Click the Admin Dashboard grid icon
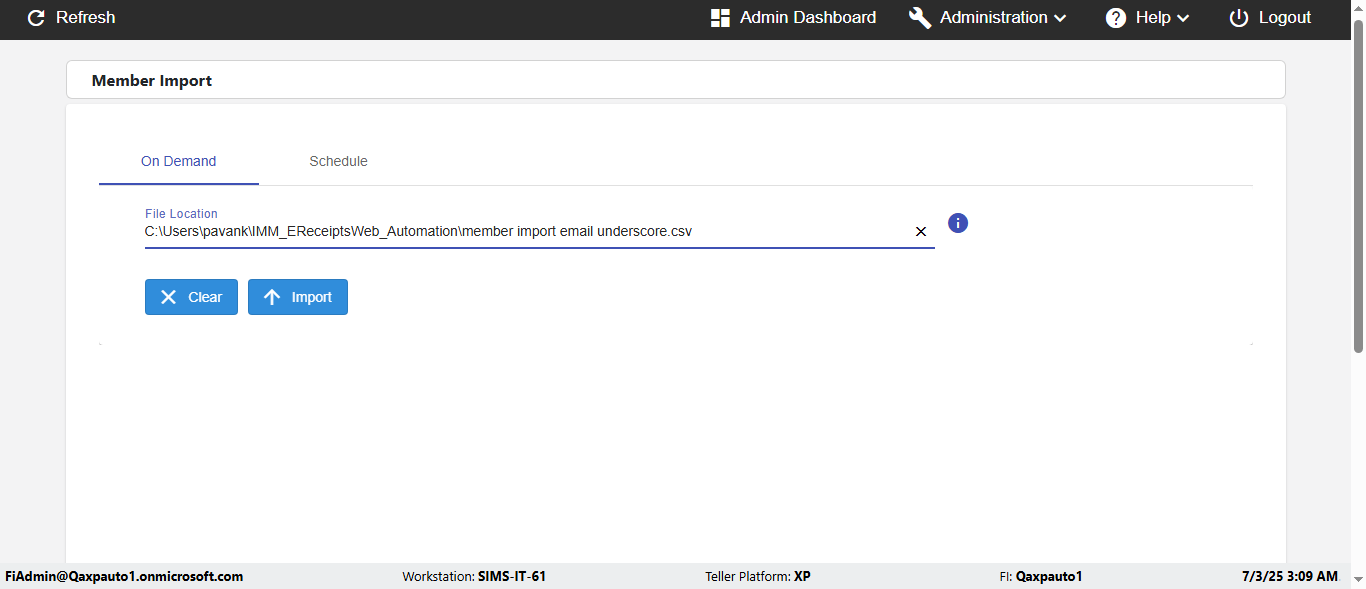This screenshot has width=1366, height=589. click(x=720, y=18)
